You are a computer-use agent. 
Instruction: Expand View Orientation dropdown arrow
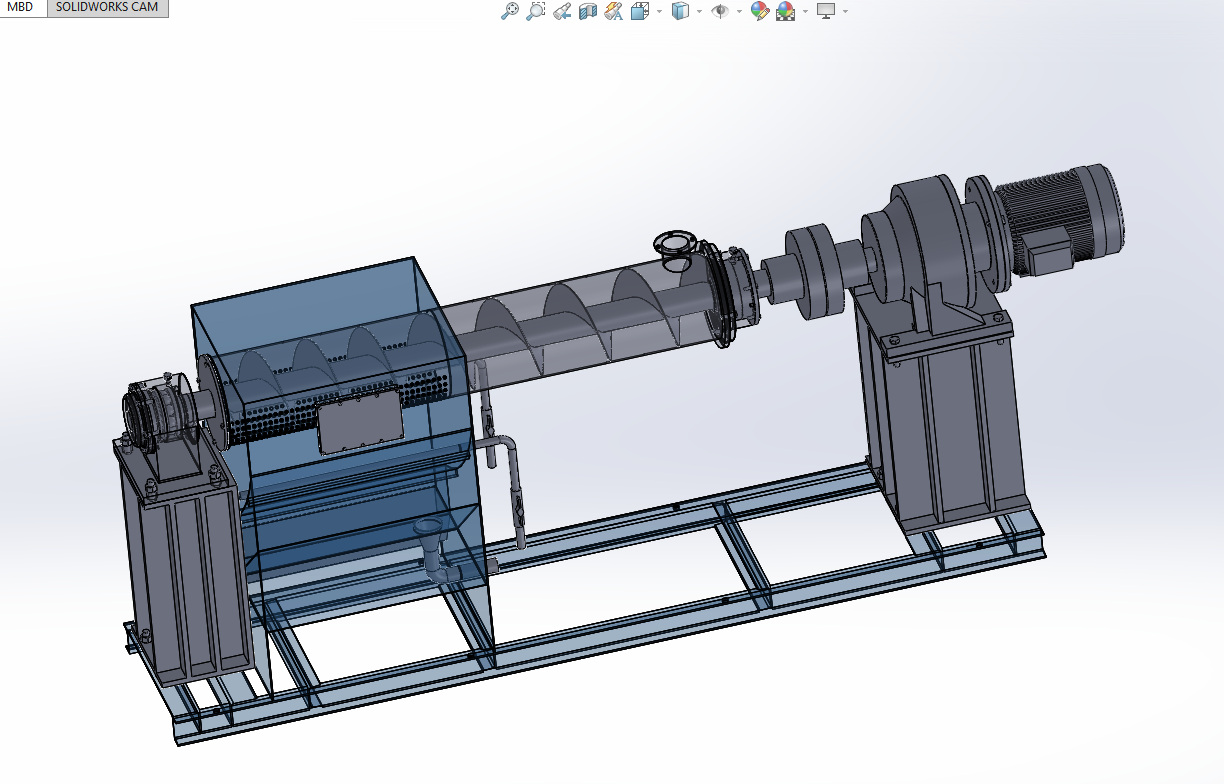coord(658,11)
